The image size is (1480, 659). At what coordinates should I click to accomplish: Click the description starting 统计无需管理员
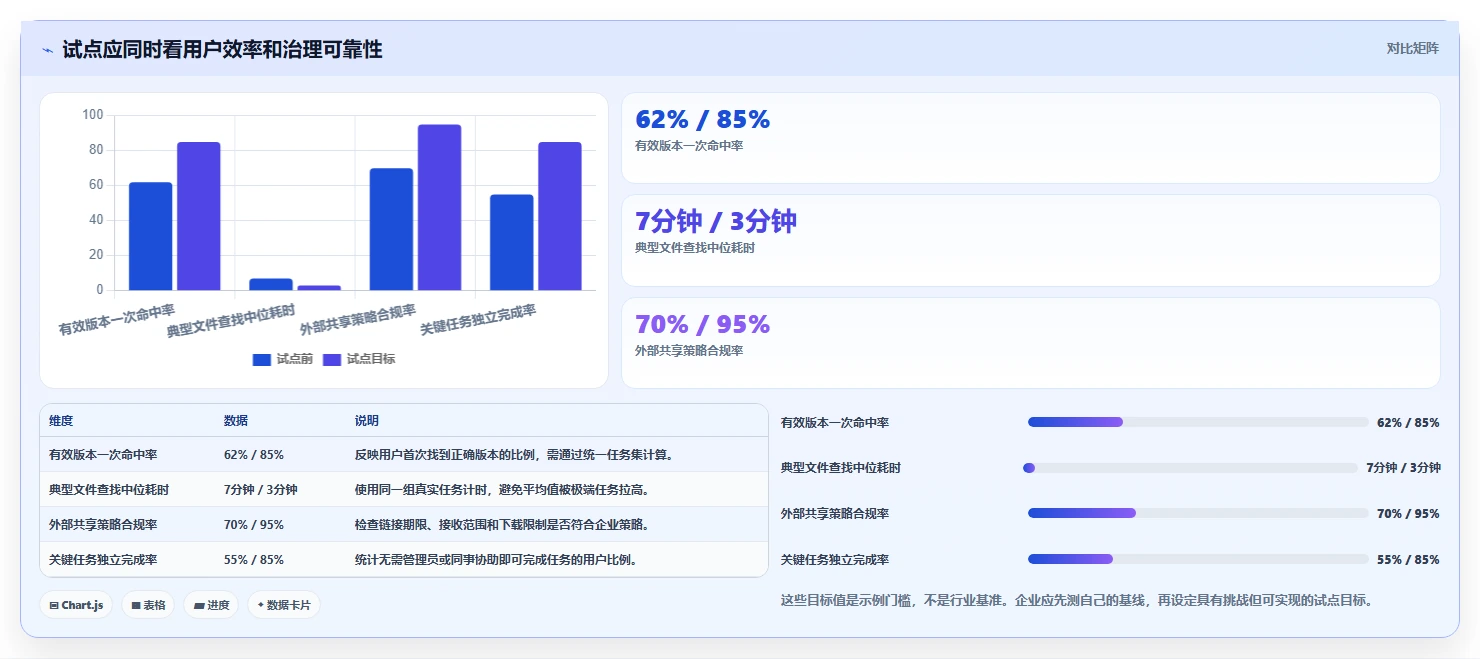coord(496,560)
